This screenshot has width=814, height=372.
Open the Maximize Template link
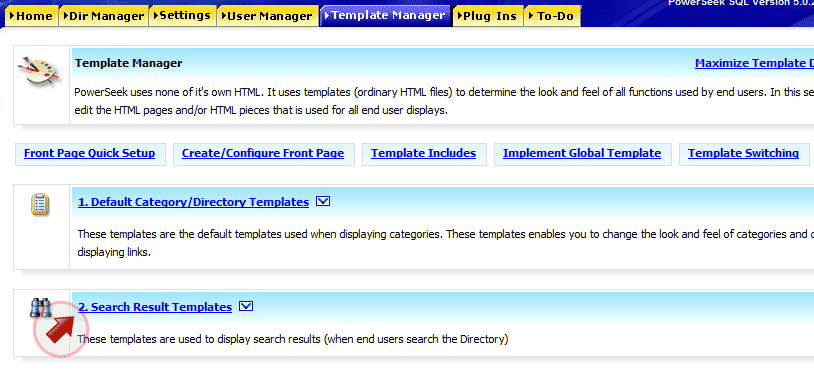coord(754,63)
